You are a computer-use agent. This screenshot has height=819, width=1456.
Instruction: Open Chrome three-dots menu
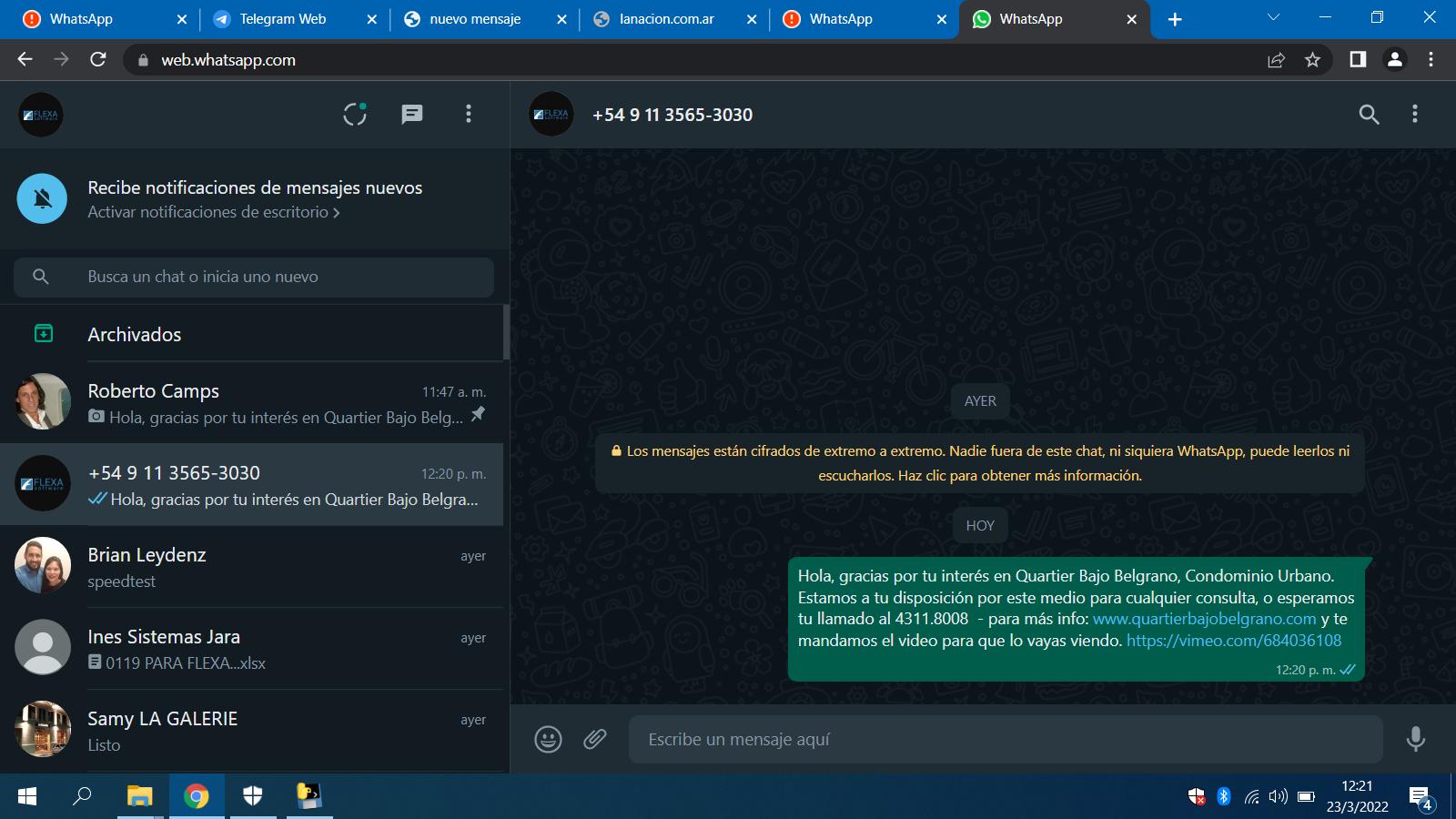[1431, 59]
